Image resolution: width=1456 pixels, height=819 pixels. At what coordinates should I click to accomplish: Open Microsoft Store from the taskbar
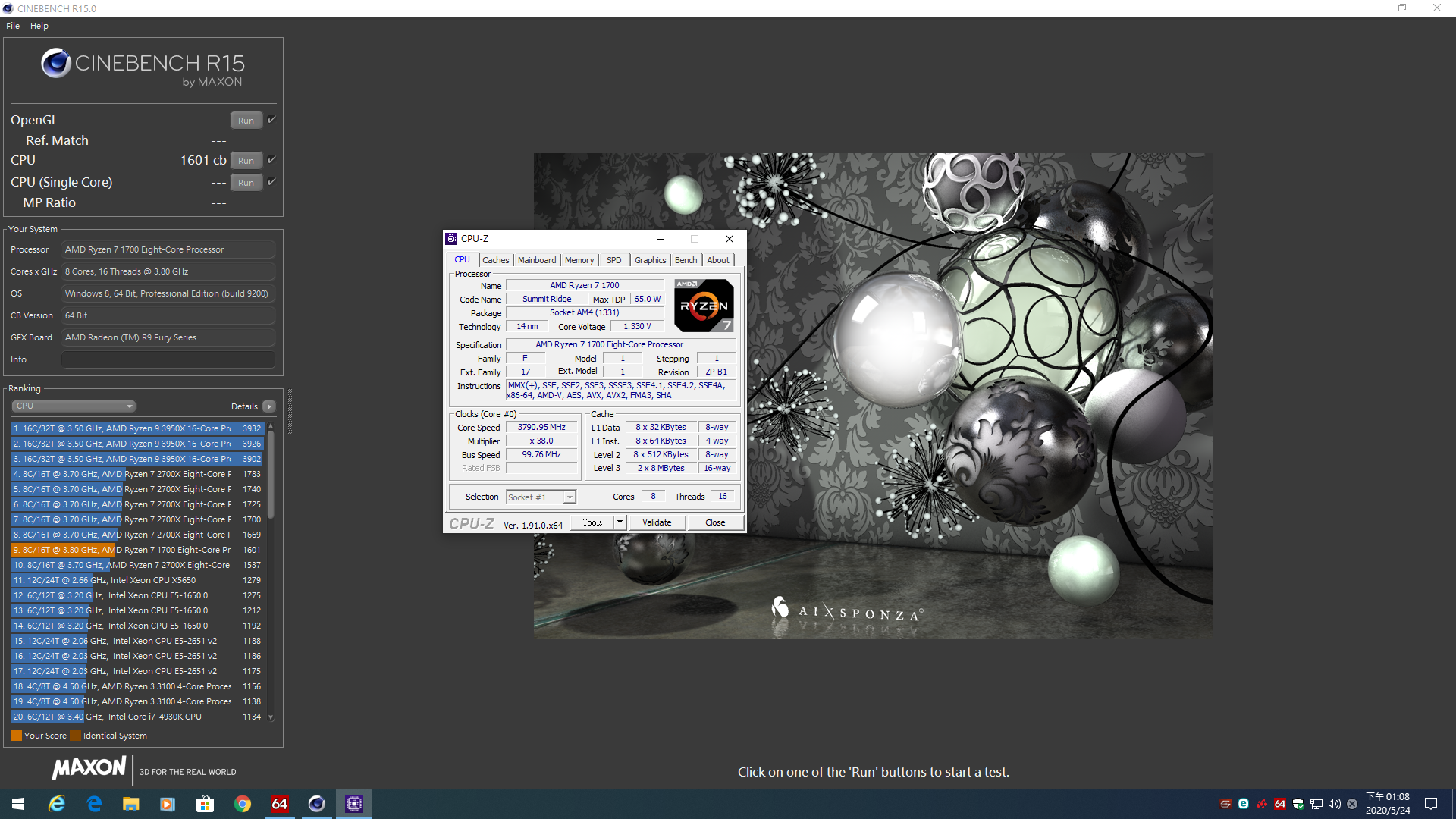tap(205, 804)
